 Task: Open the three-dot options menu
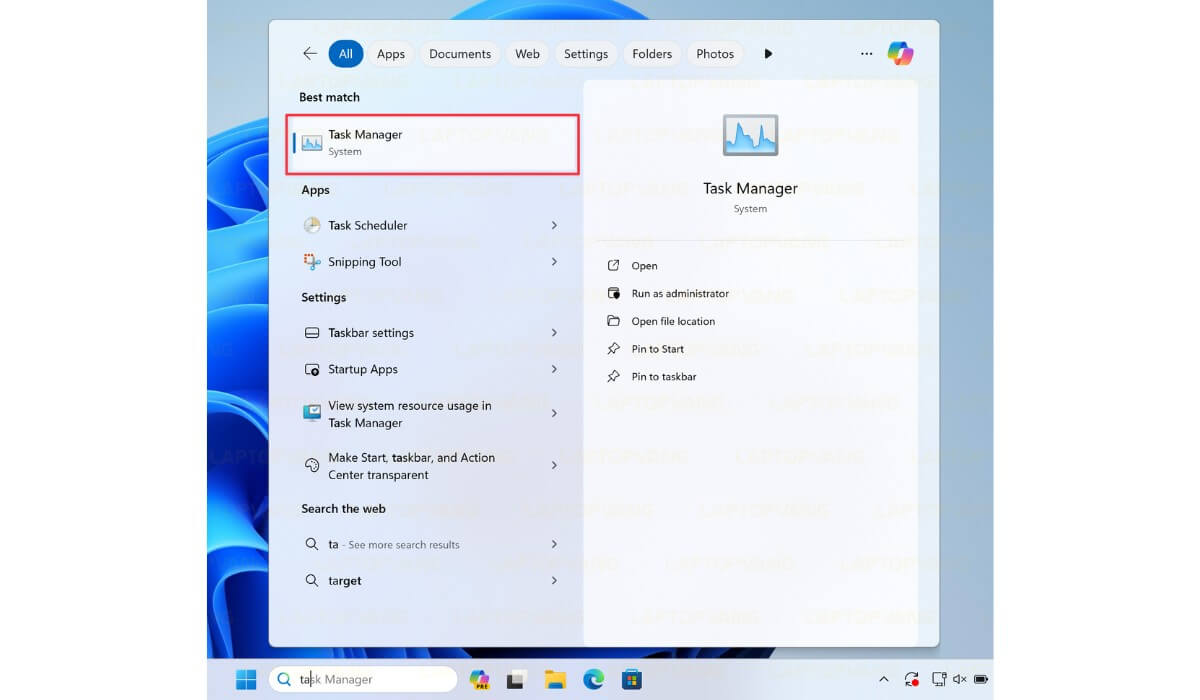[x=866, y=54]
